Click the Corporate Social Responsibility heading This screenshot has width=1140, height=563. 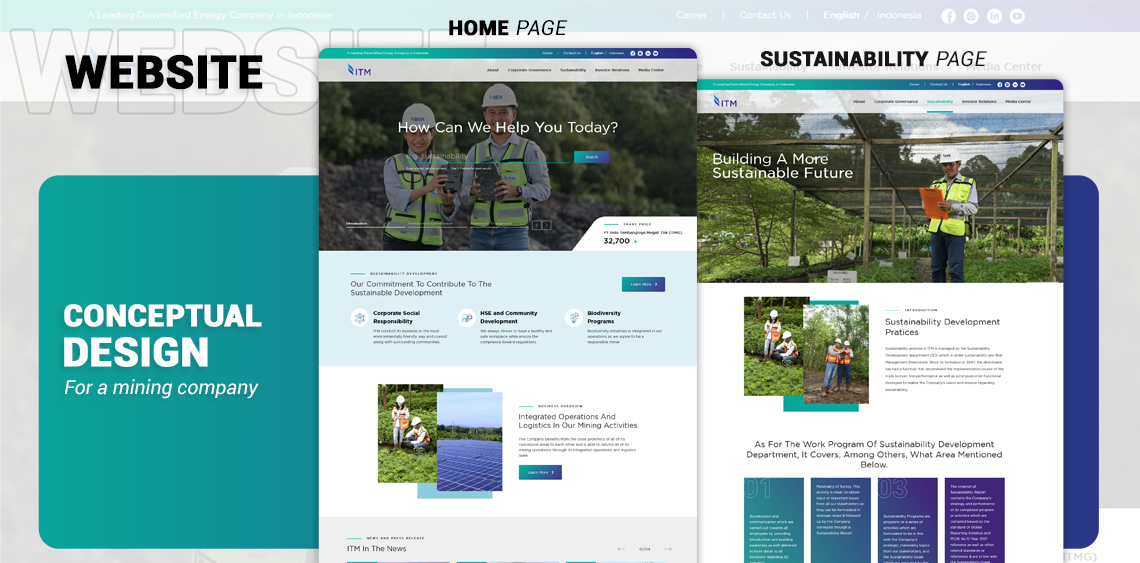399,317
